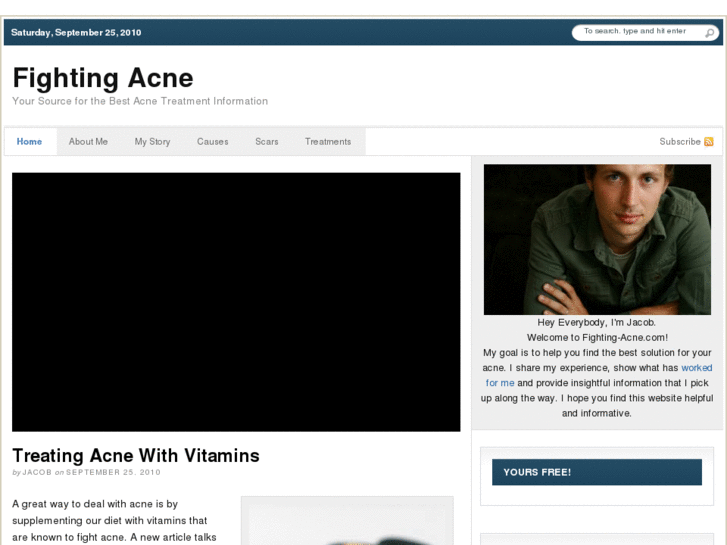
Task: Open the Treatments menu item
Action: click(x=328, y=141)
